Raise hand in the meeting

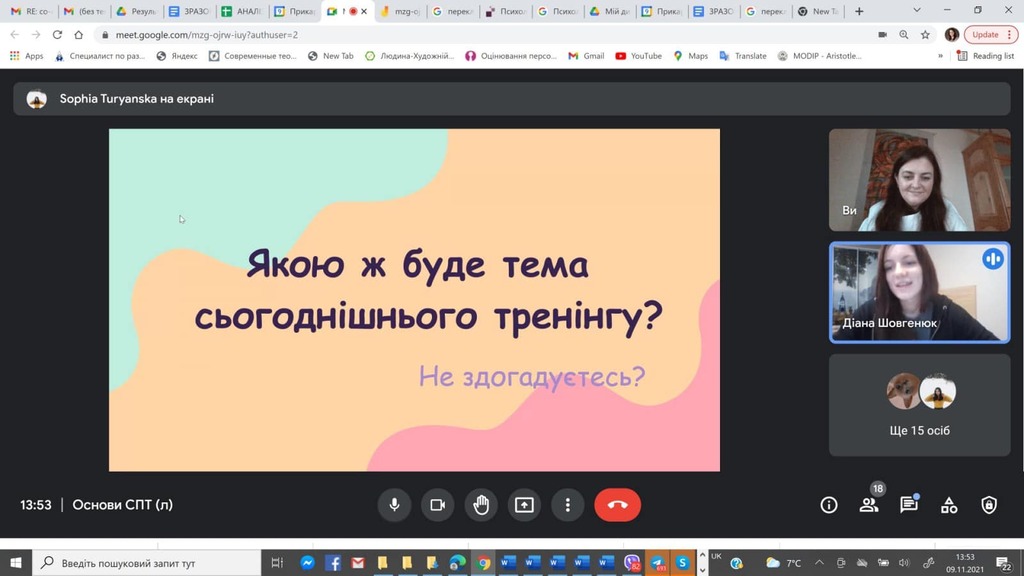coord(481,505)
